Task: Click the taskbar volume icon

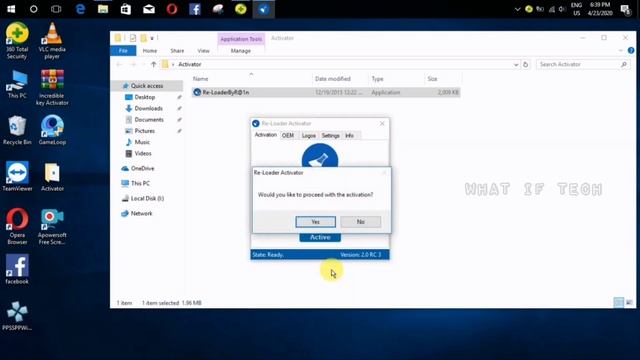Action: [x=562, y=9]
